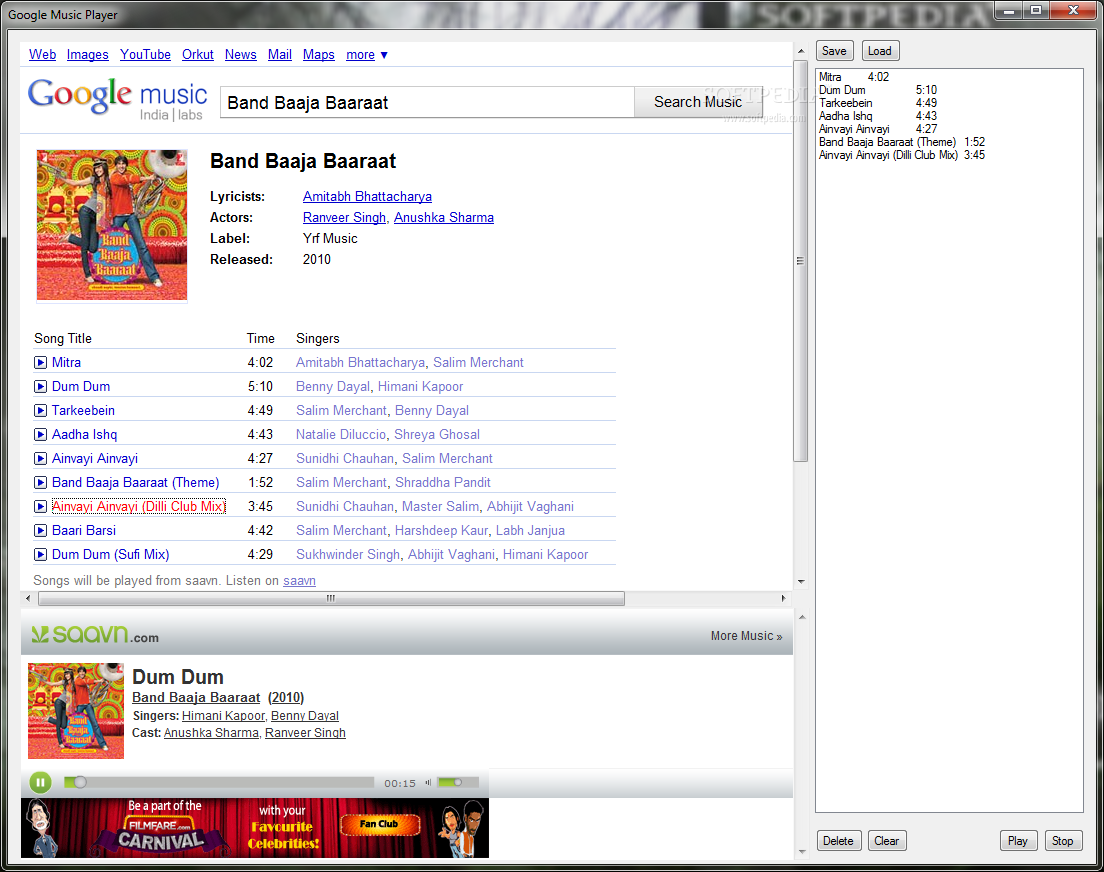Click the Shreya Ghosal singer link
The width and height of the screenshot is (1104, 872).
point(437,435)
